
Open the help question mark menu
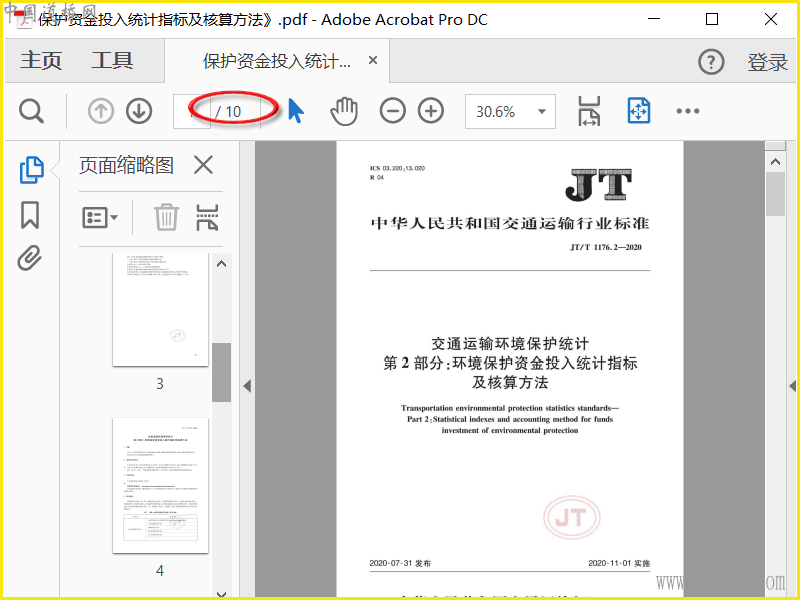tap(711, 62)
